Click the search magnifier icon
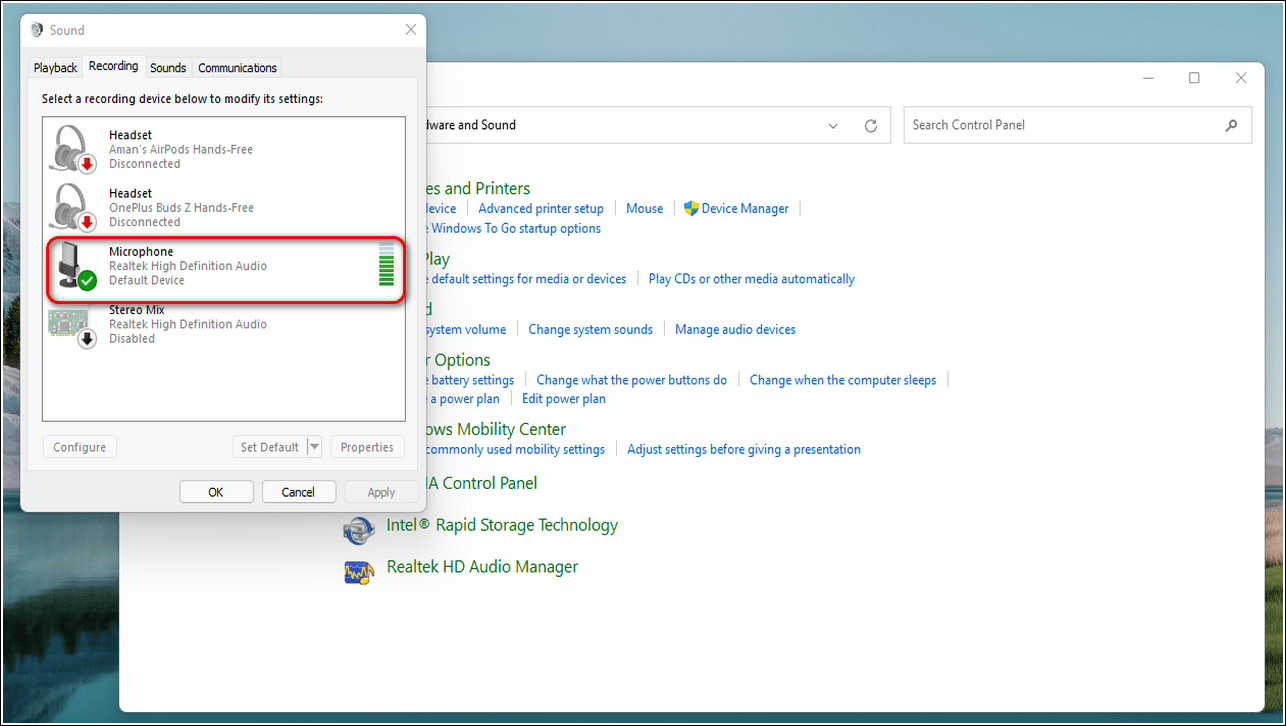This screenshot has width=1286, height=726. coord(1231,126)
